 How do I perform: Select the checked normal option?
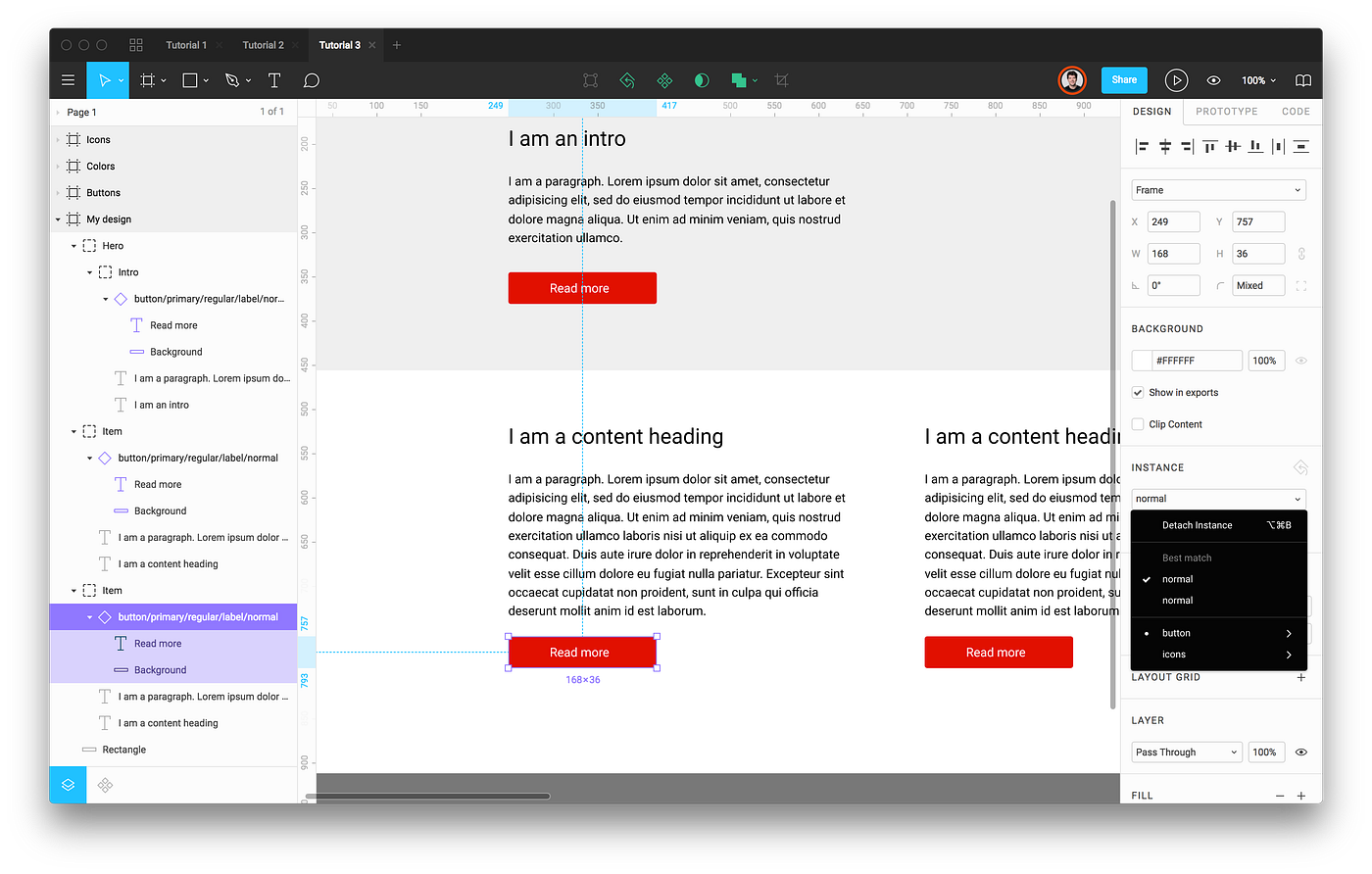1219,579
